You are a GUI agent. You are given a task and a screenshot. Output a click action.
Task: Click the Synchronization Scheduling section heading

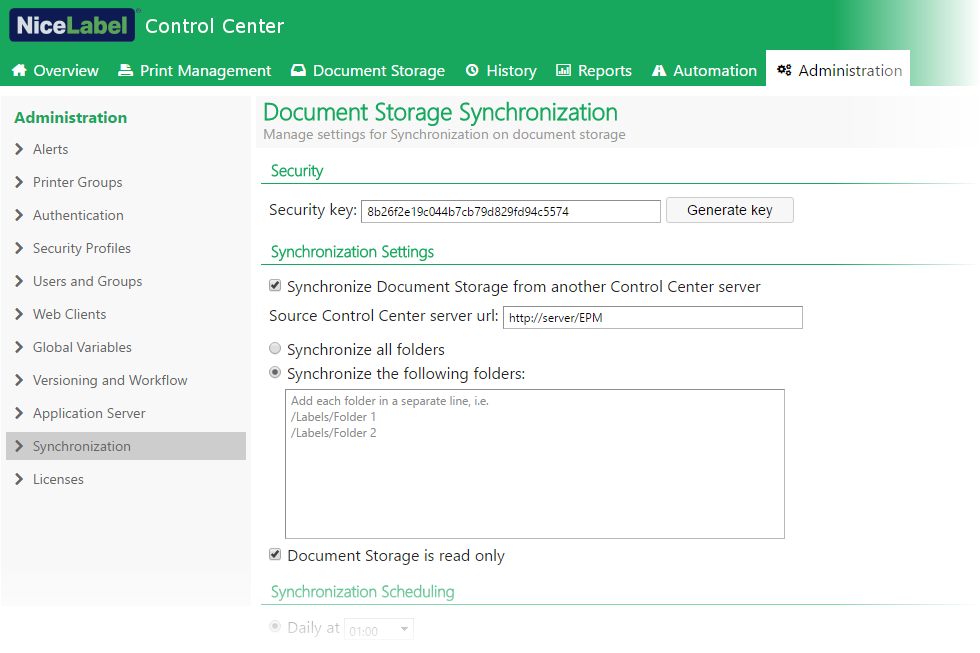pyautogui.click(x=362, y=592)
